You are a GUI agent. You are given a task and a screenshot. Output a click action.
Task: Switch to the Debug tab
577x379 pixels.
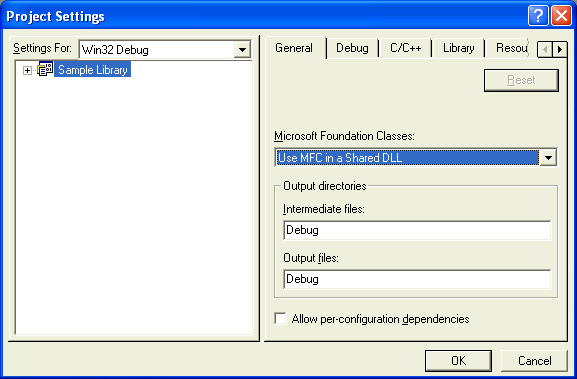[x=352, y=48]
